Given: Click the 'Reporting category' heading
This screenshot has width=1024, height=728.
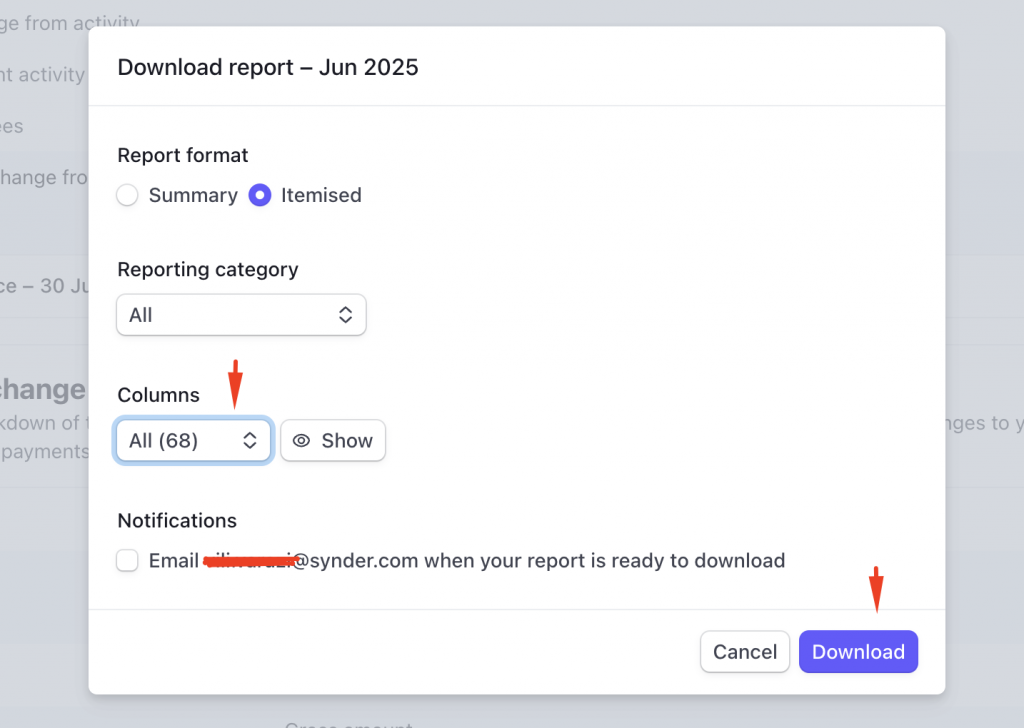Looking at the screenshot, I should [x=208, y=269].
